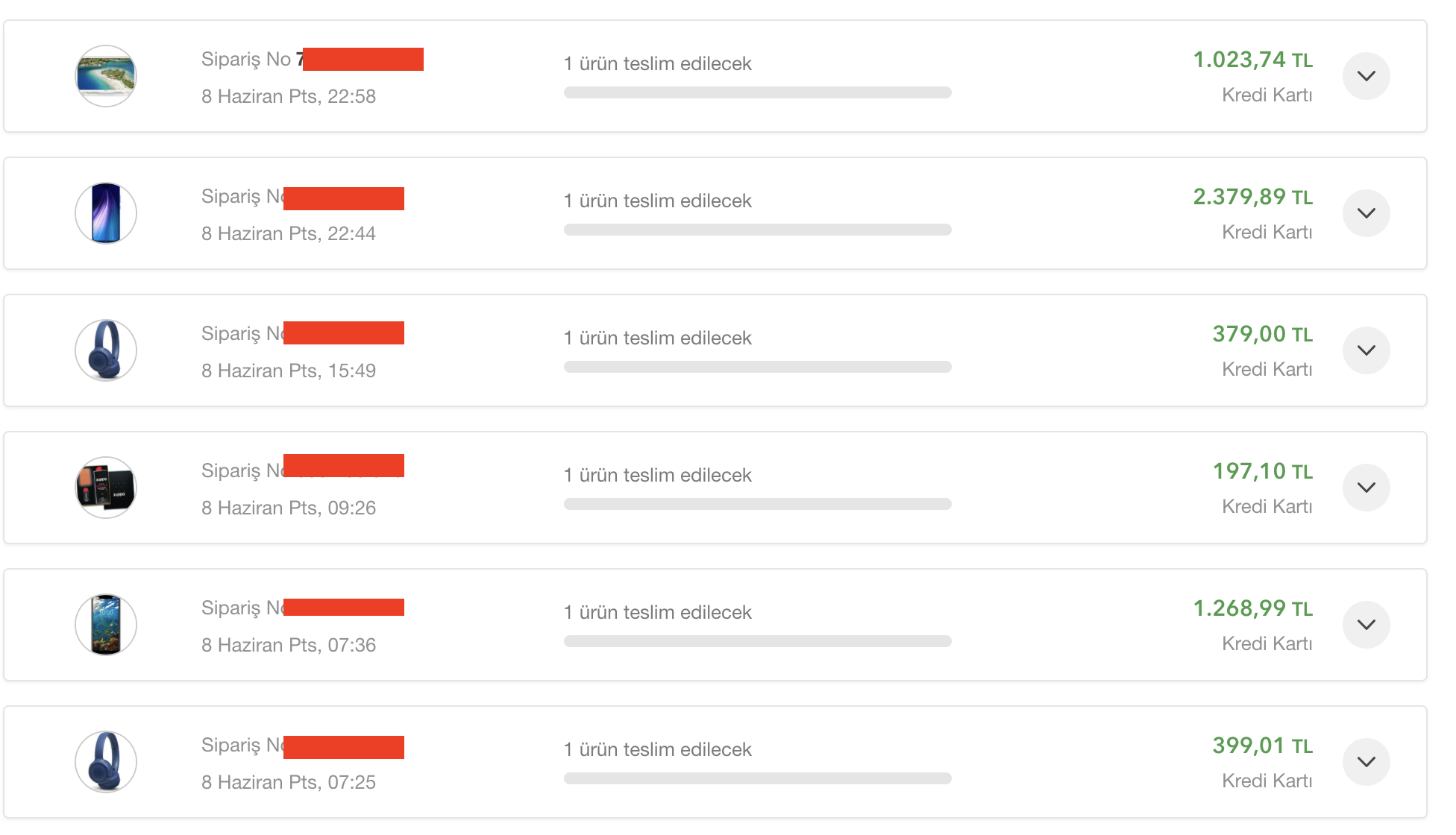The image size is (1456, 835).
Task: Click '1 ürün teslim edilecek' on 15:49 order
Action: point(657,338)
